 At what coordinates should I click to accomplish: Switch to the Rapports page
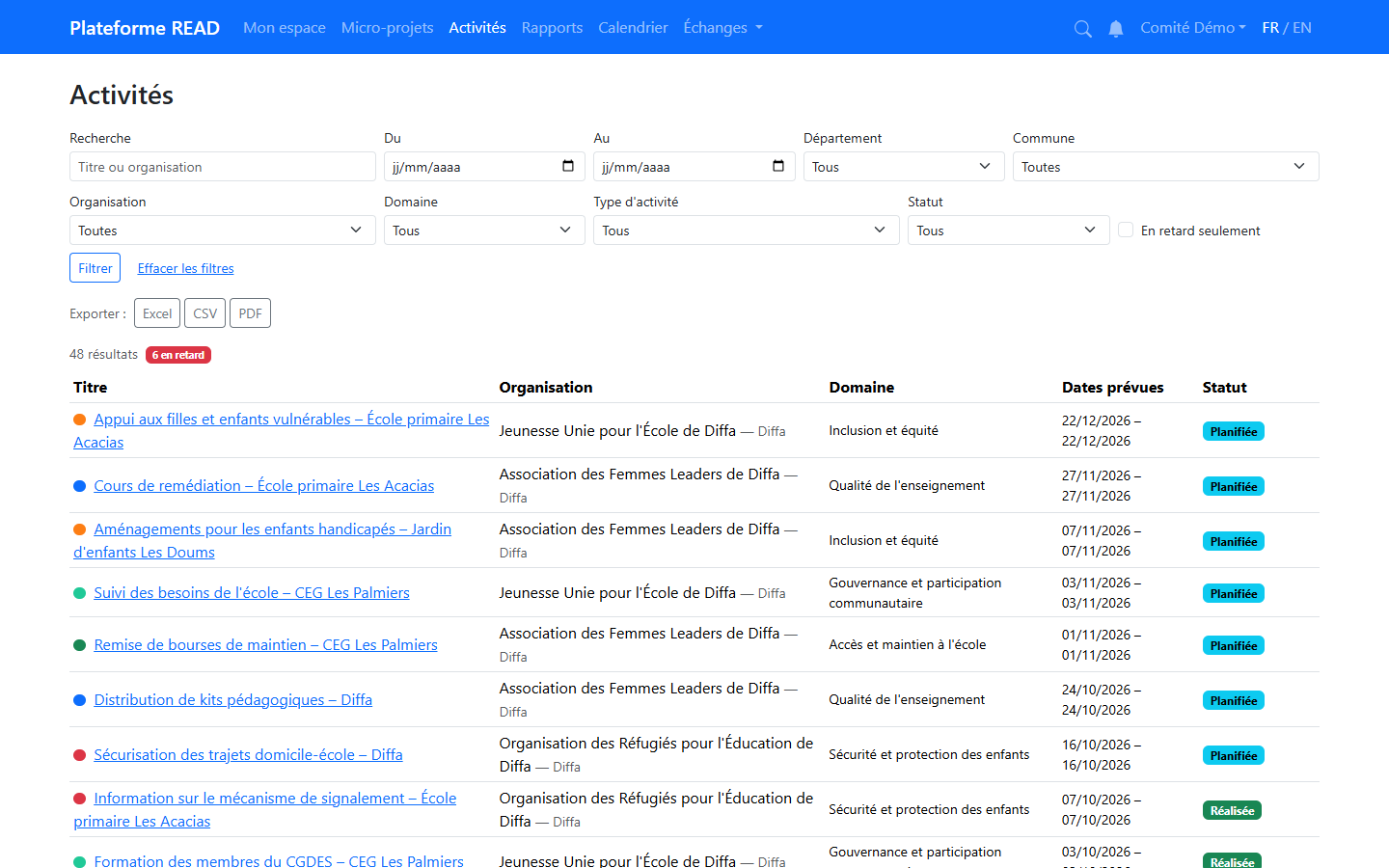click(552, 28)
